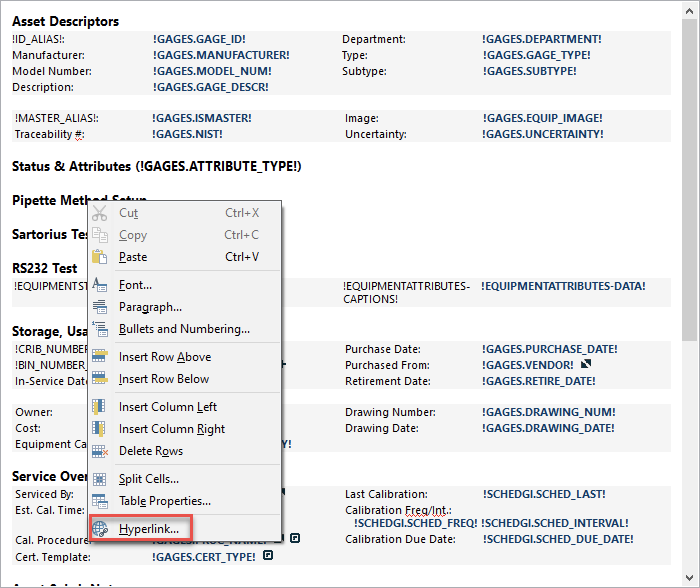Click the Insert Row Above icon
The height and width of the screenshot is (588, 700).
(100, 357)
